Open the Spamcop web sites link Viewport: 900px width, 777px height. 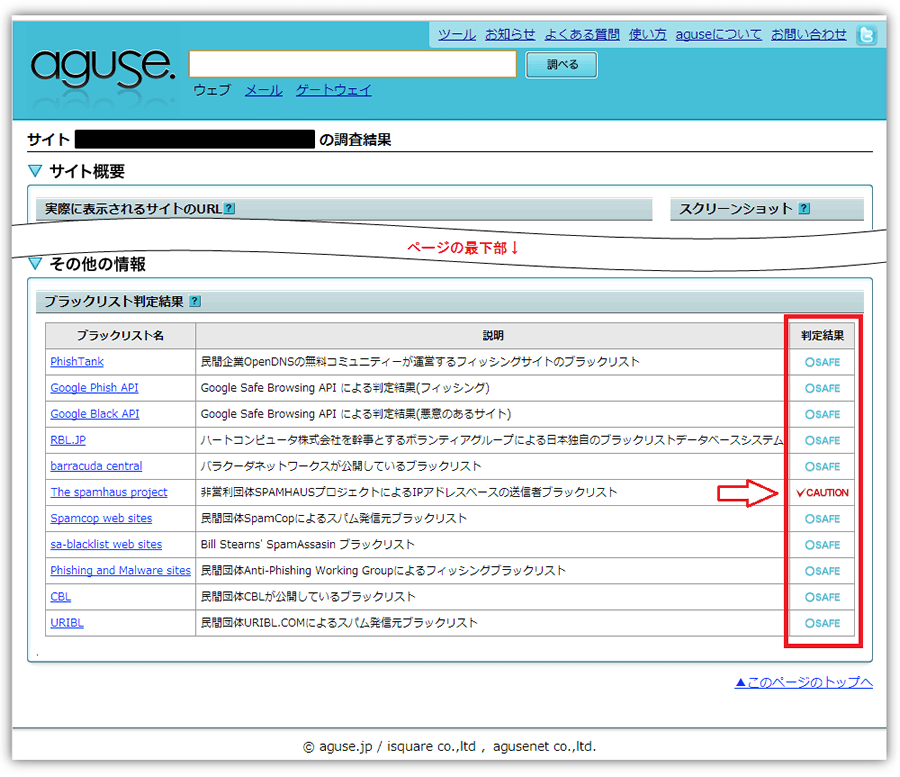(x=101, y=518)
